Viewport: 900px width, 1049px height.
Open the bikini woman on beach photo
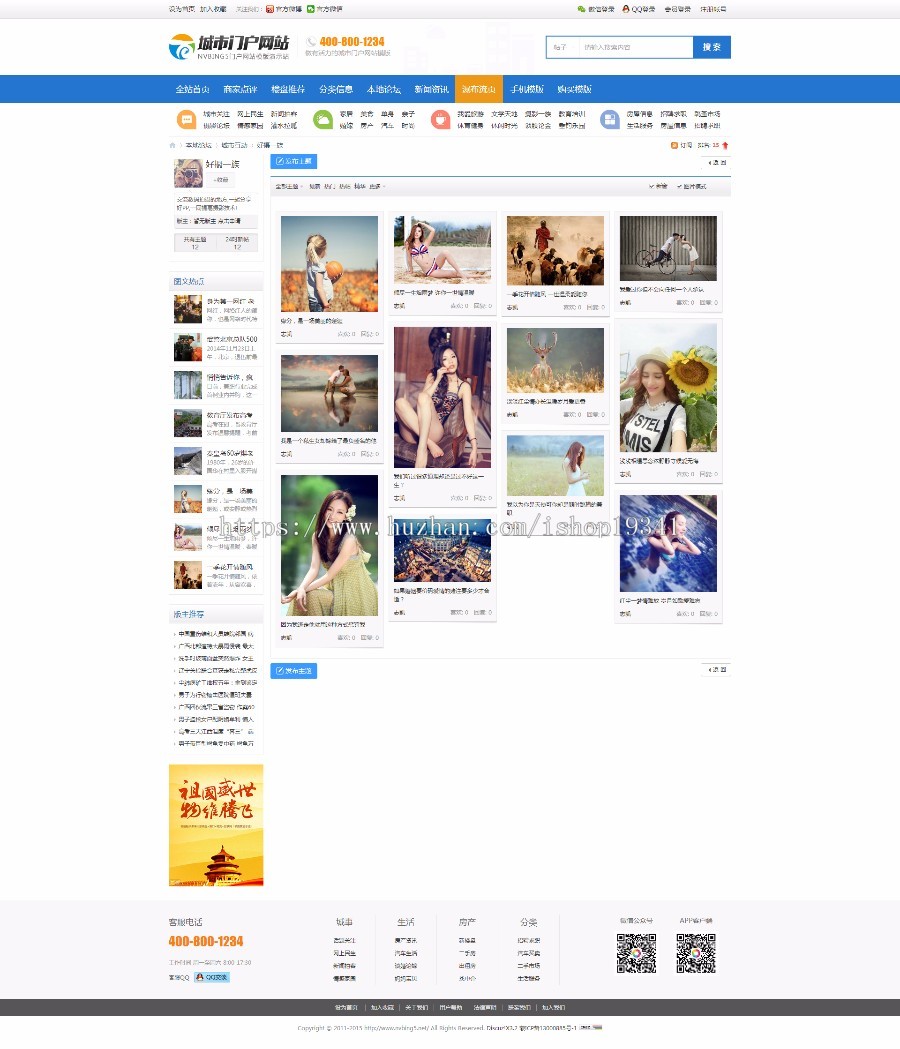[x=442, y=250]
